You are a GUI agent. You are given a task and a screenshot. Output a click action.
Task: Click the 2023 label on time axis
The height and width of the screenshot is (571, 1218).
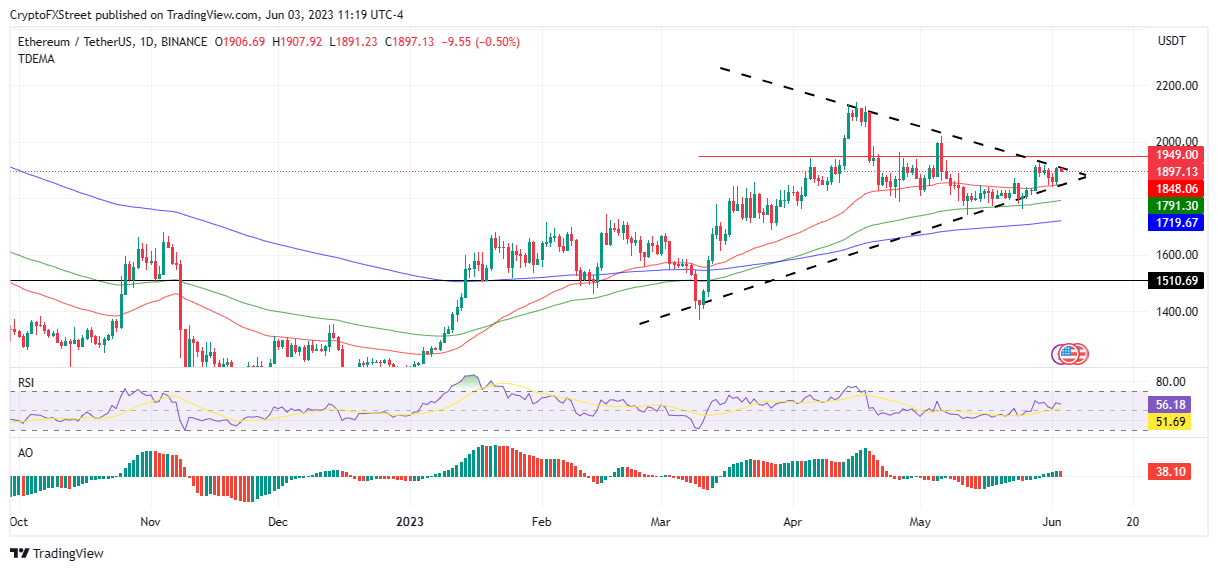pyautogui.click(x=411, y=521)
